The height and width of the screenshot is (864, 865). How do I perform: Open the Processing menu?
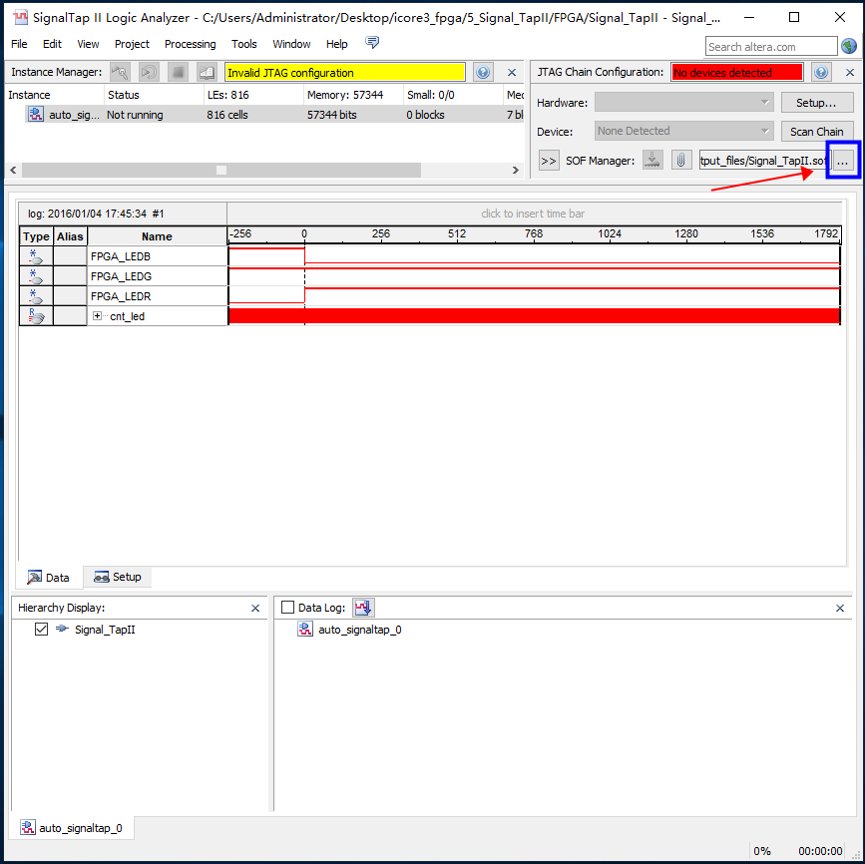click(x=190, y=44)
